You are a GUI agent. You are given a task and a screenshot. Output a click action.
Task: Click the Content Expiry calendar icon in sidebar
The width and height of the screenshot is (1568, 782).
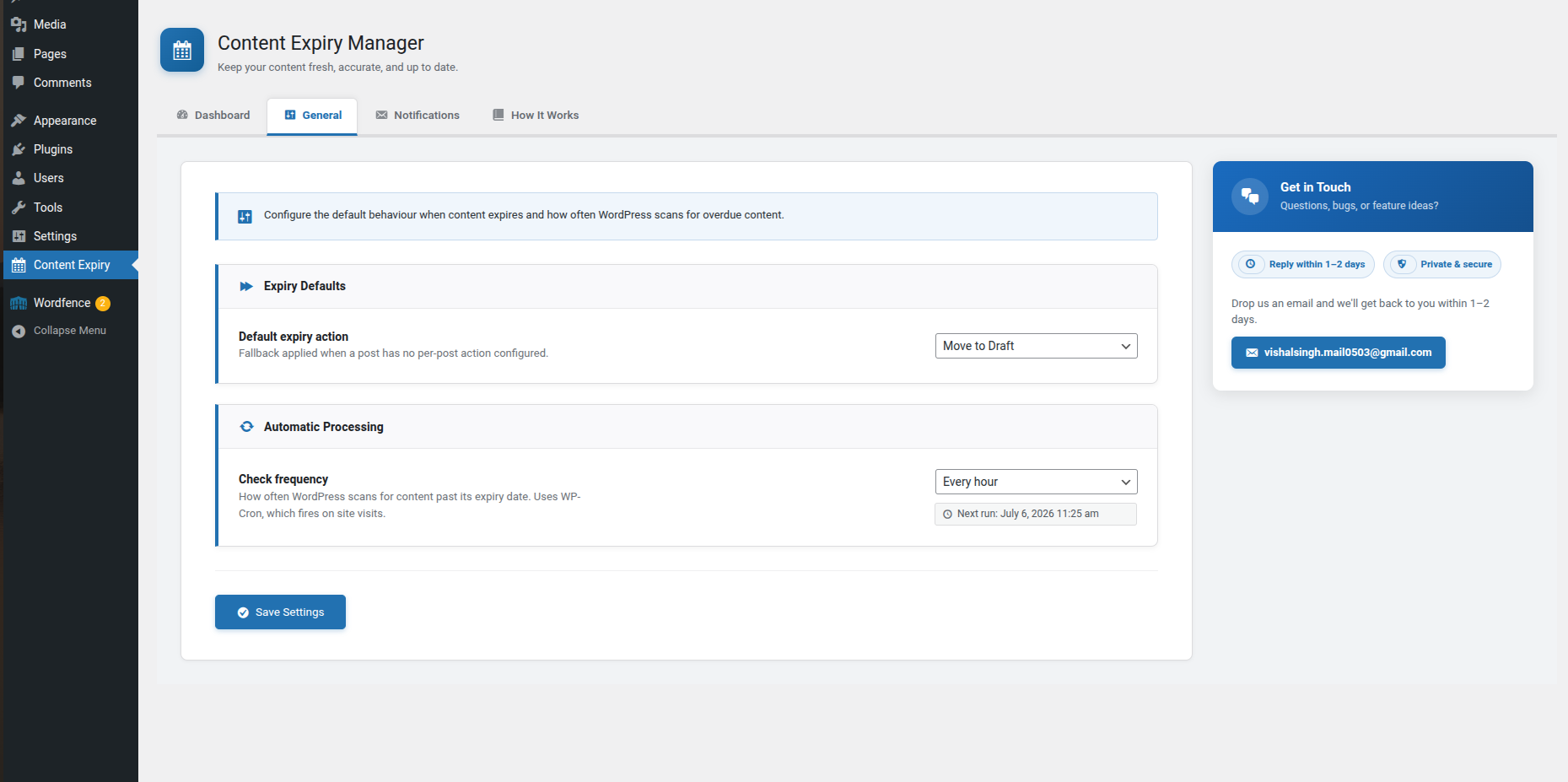[19, 265]
